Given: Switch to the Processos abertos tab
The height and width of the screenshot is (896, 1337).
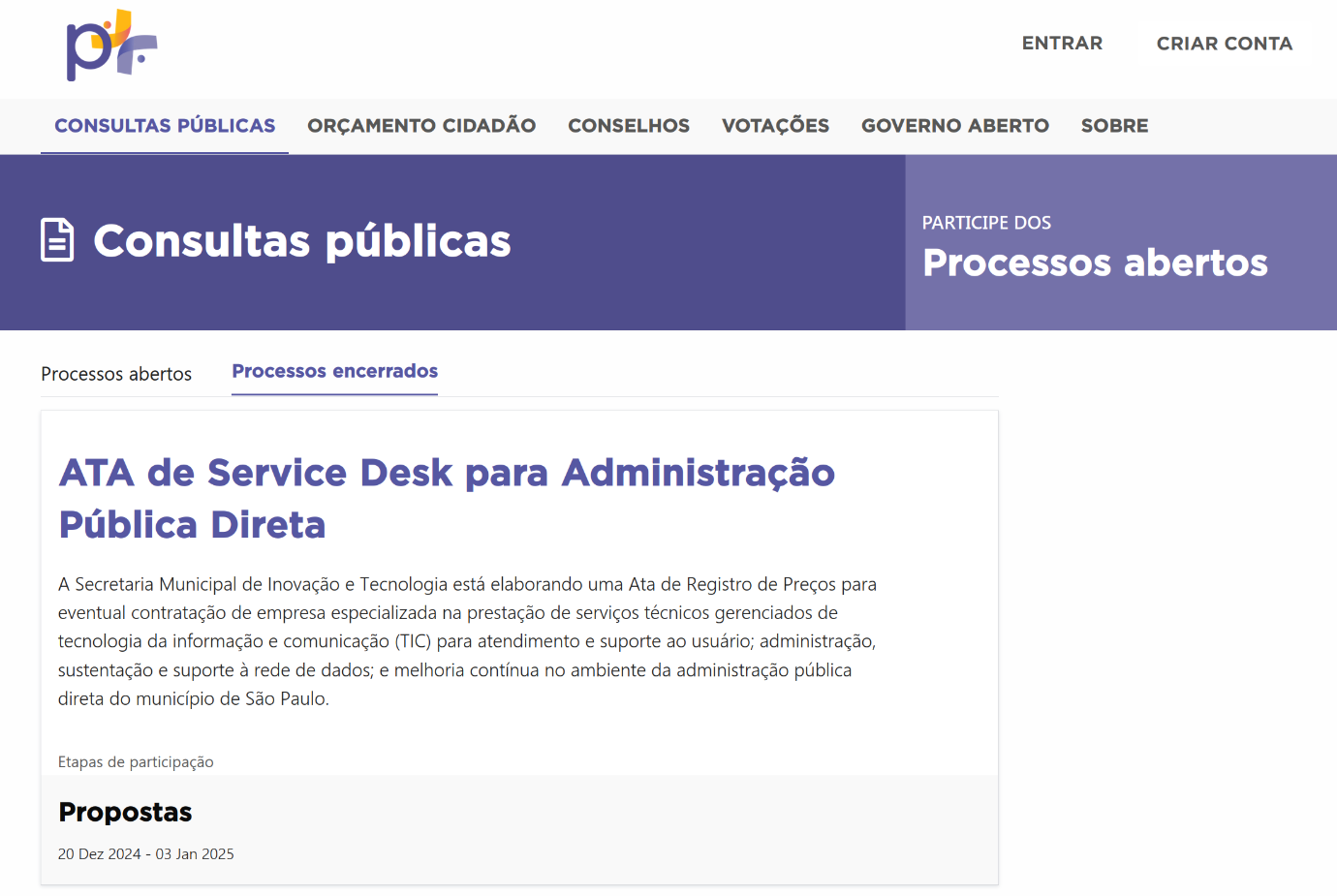Looking at the screenshot, I should point(116,374).
